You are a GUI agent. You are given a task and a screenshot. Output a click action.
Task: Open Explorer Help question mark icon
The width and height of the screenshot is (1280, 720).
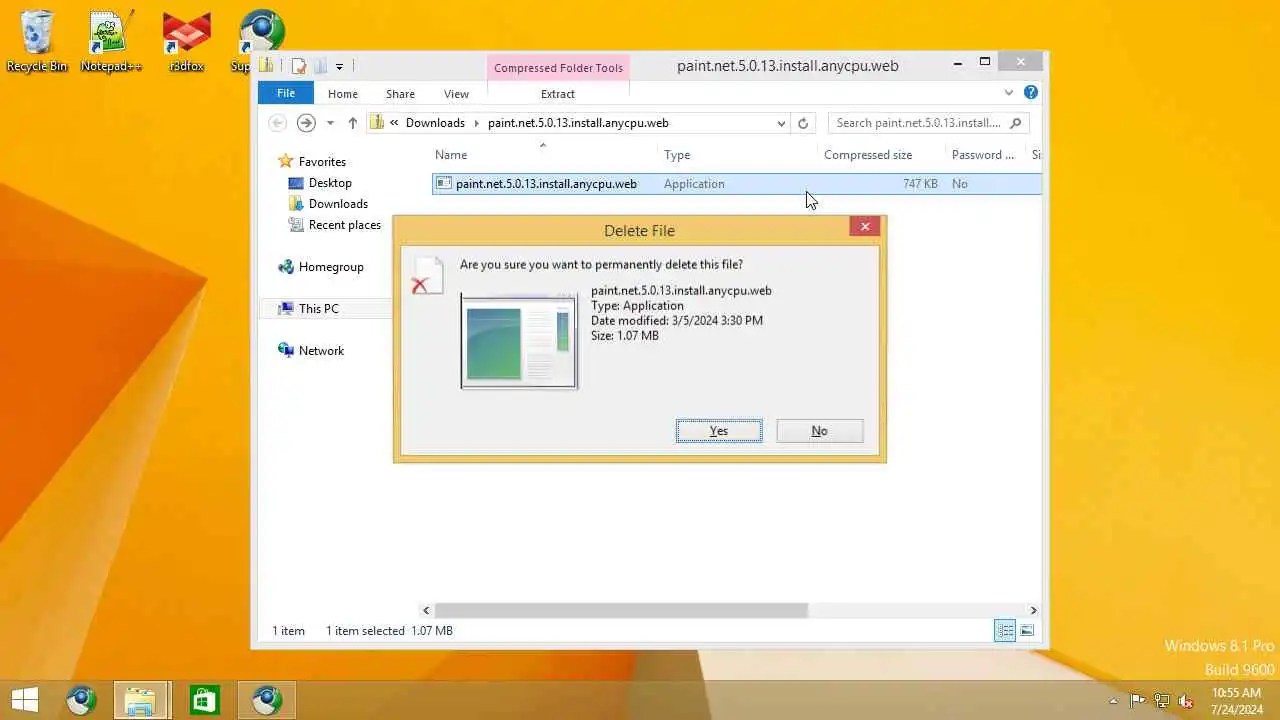coord(1031,93)
